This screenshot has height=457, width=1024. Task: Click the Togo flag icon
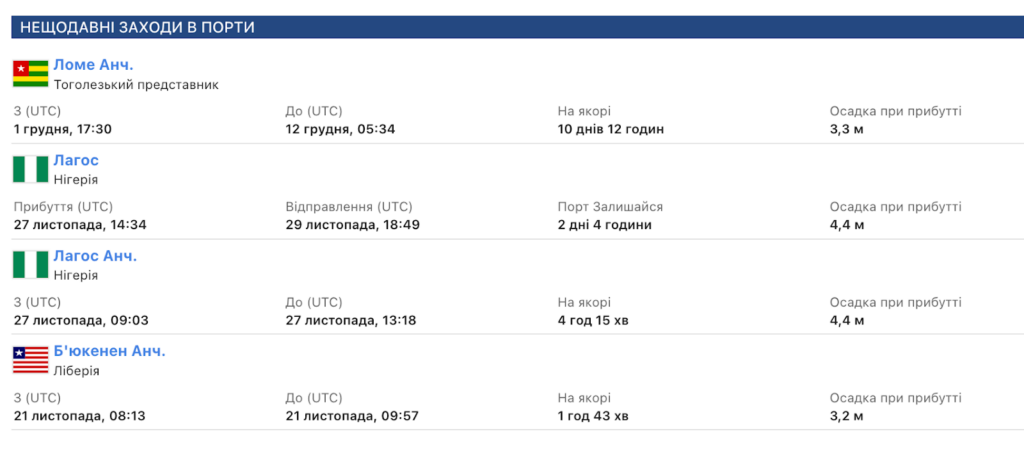point(31,74)
